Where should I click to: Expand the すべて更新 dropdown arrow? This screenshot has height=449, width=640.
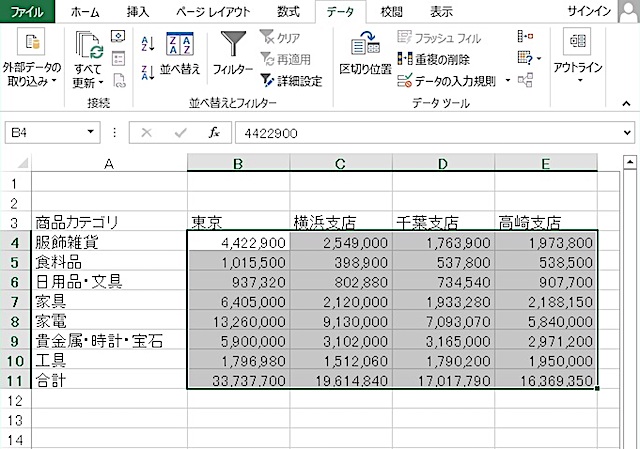[101, 82]
